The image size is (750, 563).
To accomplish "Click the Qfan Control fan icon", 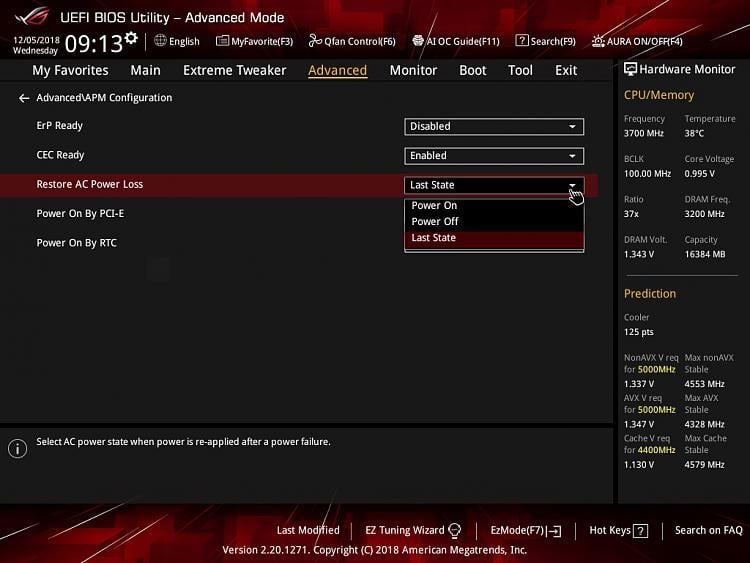I will click(315, 41).
